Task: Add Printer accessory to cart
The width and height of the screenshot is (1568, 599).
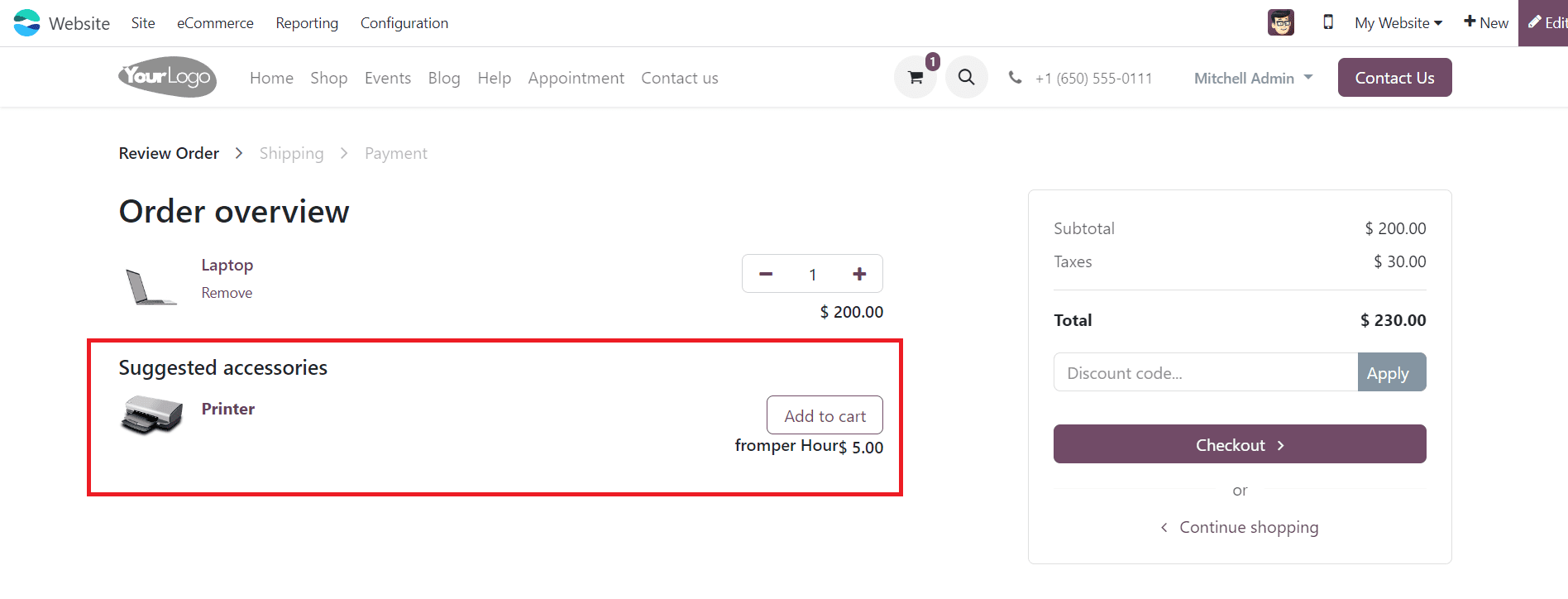Action: click(x=825, y=415)
